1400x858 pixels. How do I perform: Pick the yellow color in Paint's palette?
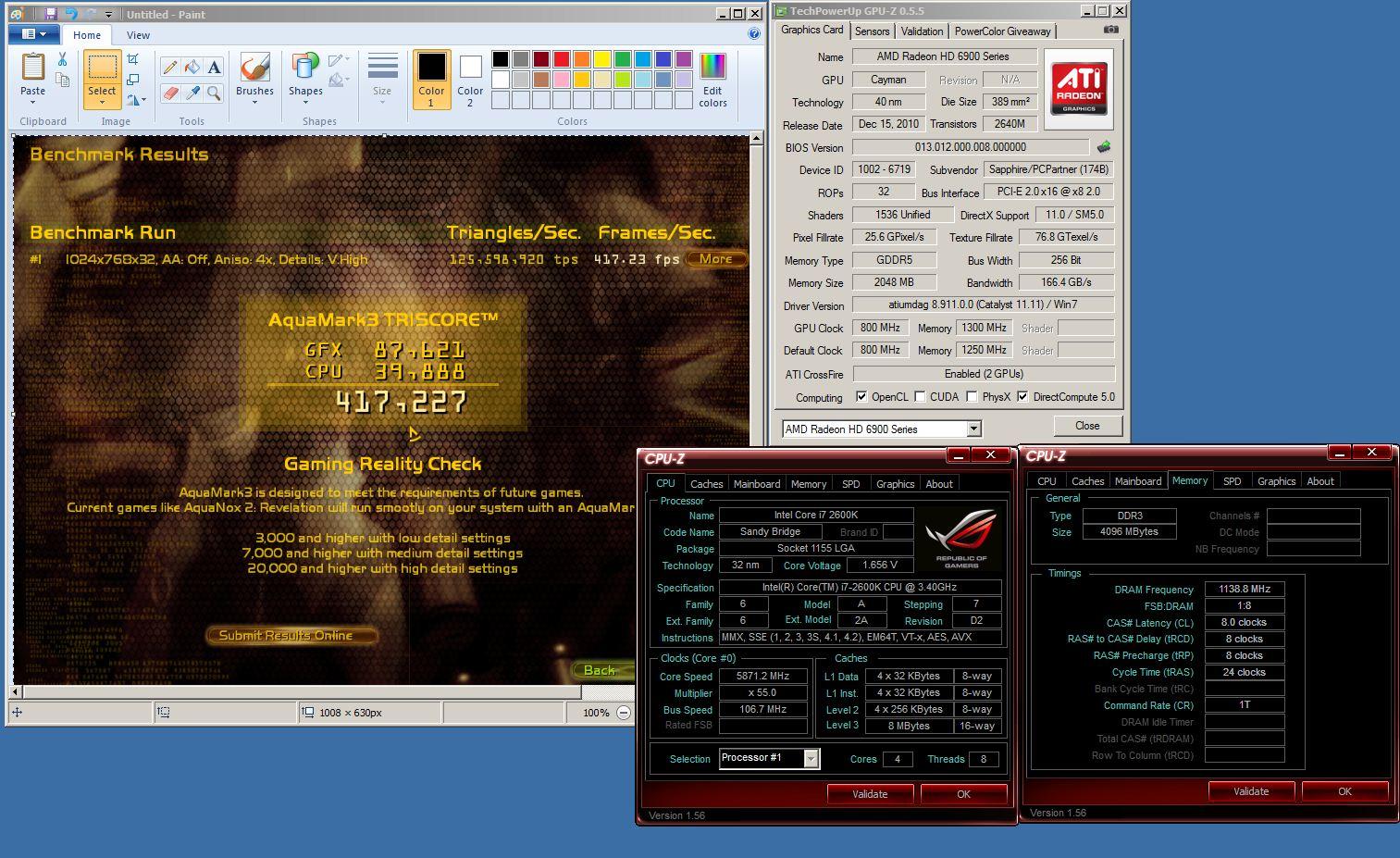pos(601,59)
